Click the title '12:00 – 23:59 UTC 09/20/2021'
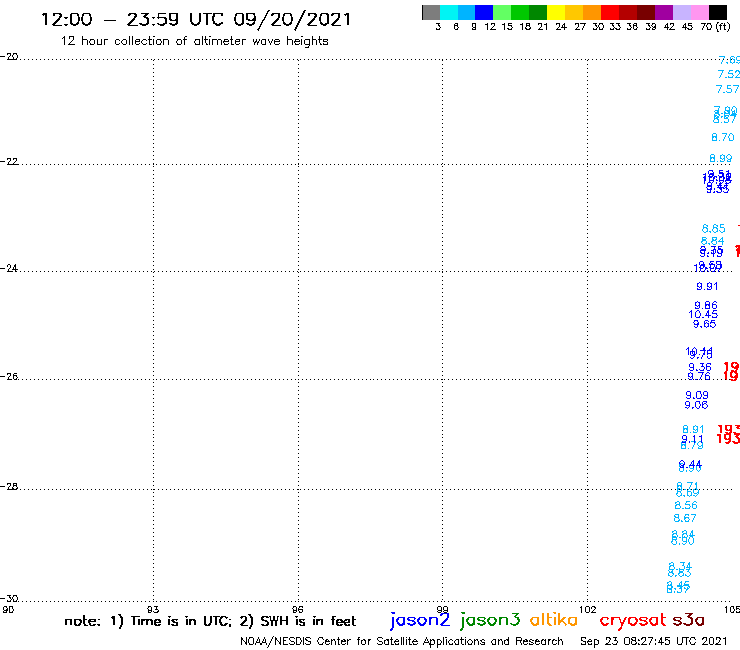This screenshot has width=740, height=650. [196, 20]
